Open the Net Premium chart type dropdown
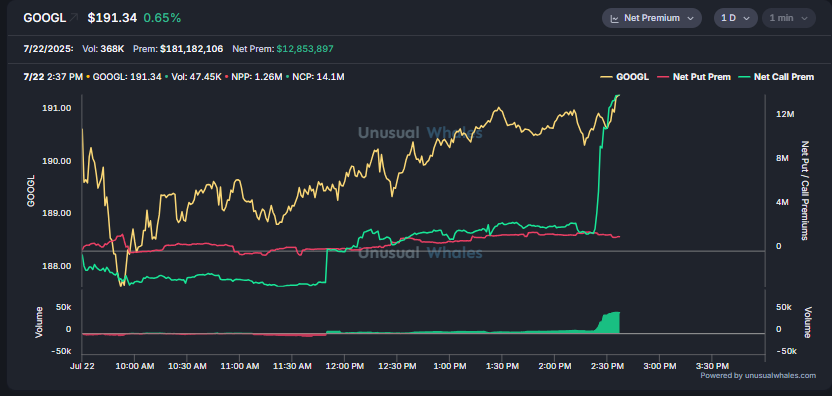 (x=652, y=18)
